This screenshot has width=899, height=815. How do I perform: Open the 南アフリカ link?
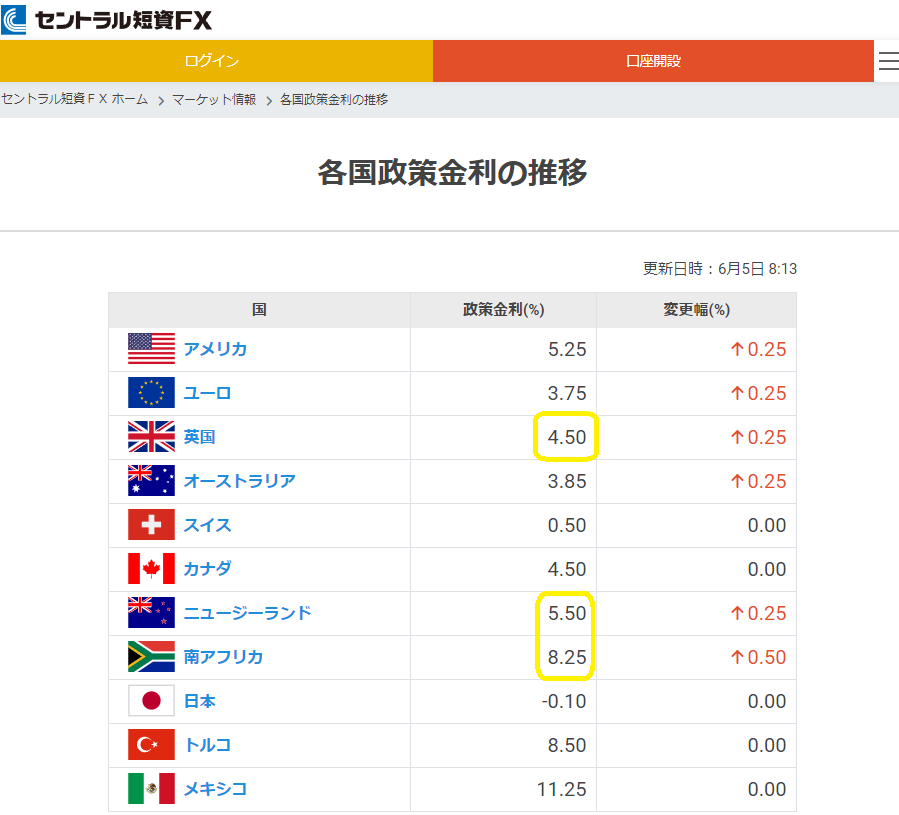(x=223, y=657)
